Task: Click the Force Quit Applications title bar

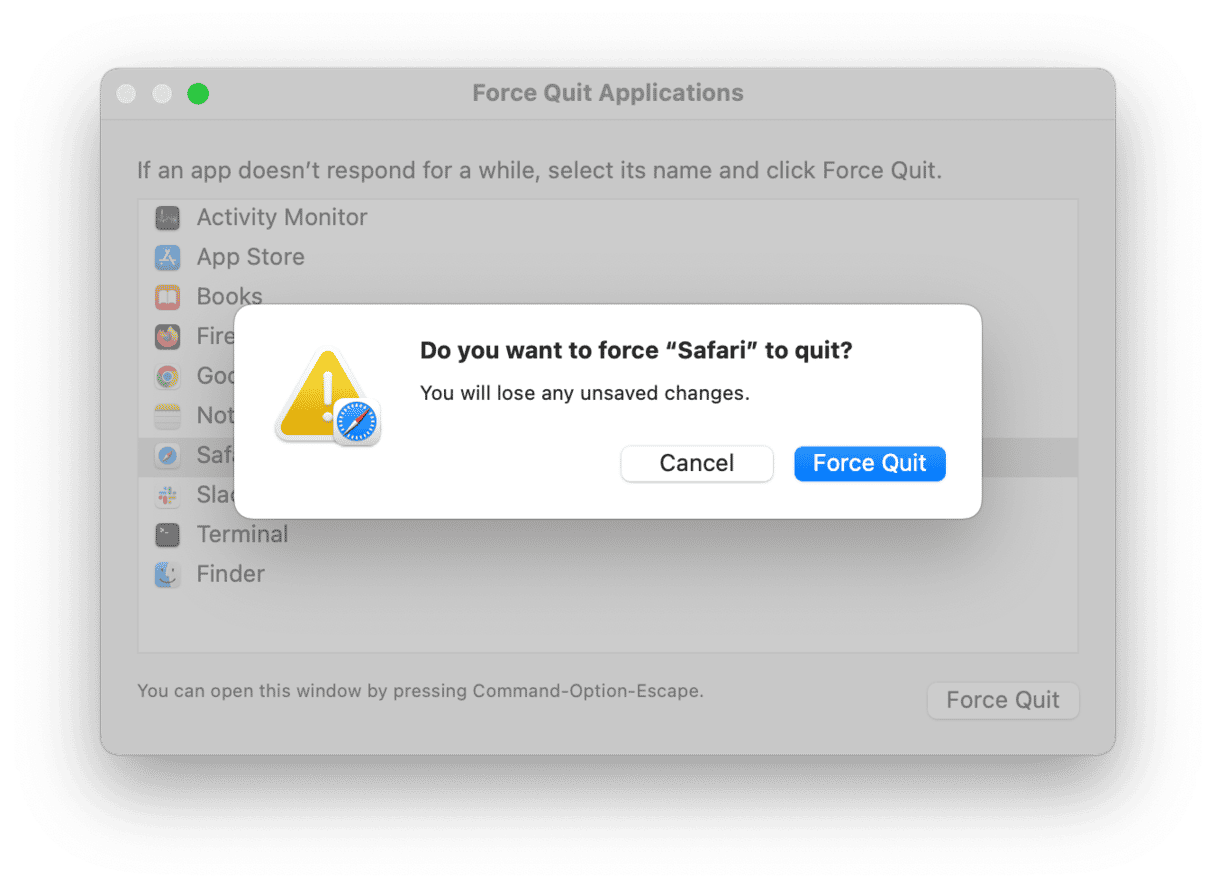Action: (x=608, y=94)
